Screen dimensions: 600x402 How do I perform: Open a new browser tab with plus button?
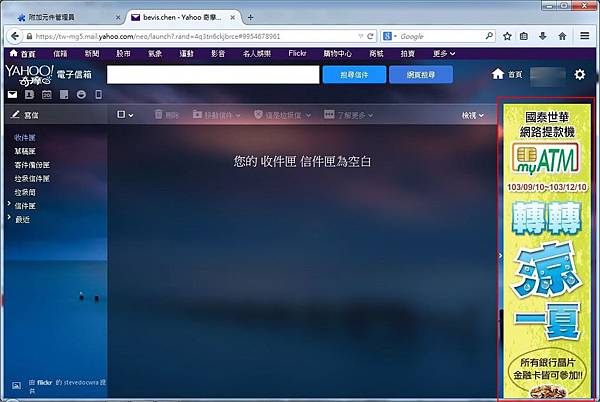pyautogui.click(x=250, y=17)
